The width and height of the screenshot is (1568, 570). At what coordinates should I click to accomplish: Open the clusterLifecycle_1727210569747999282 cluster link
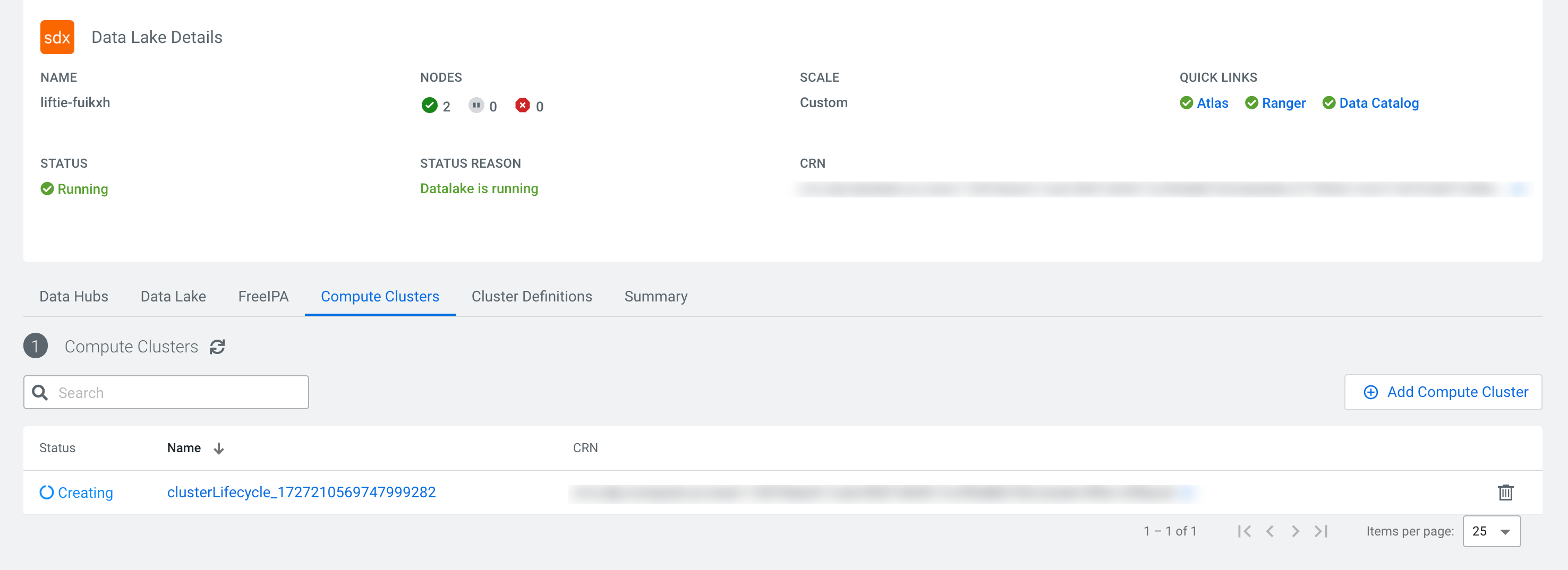[x=301, y=492]
